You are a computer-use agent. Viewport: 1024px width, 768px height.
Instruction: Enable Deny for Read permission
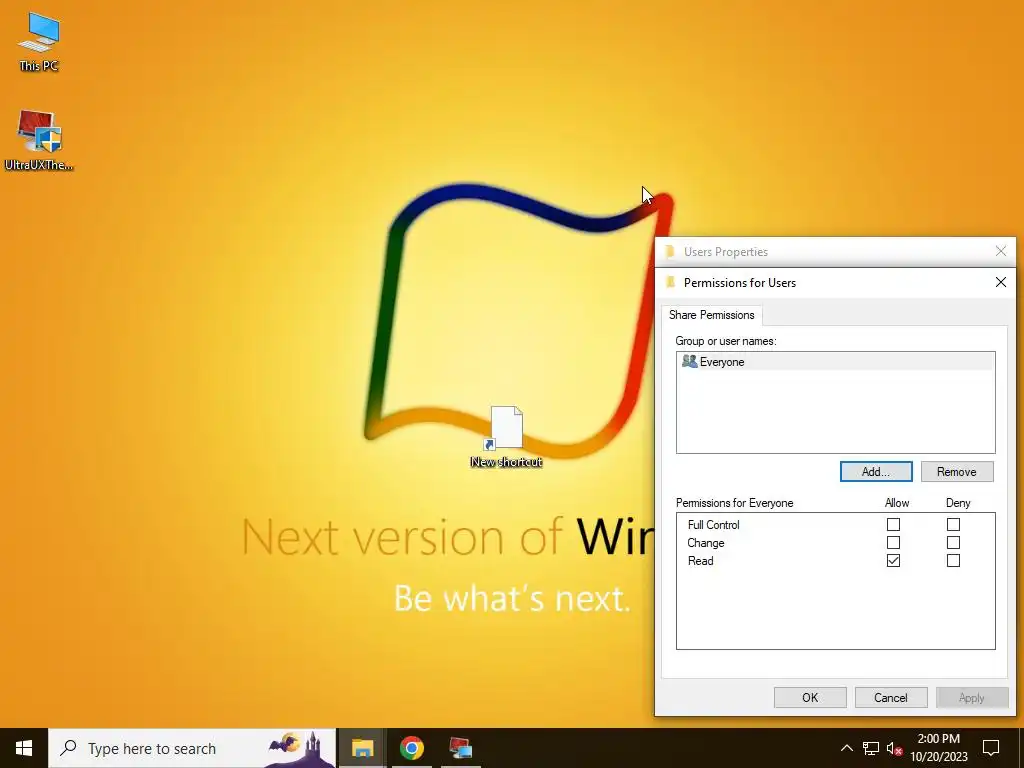pos(953,560)
